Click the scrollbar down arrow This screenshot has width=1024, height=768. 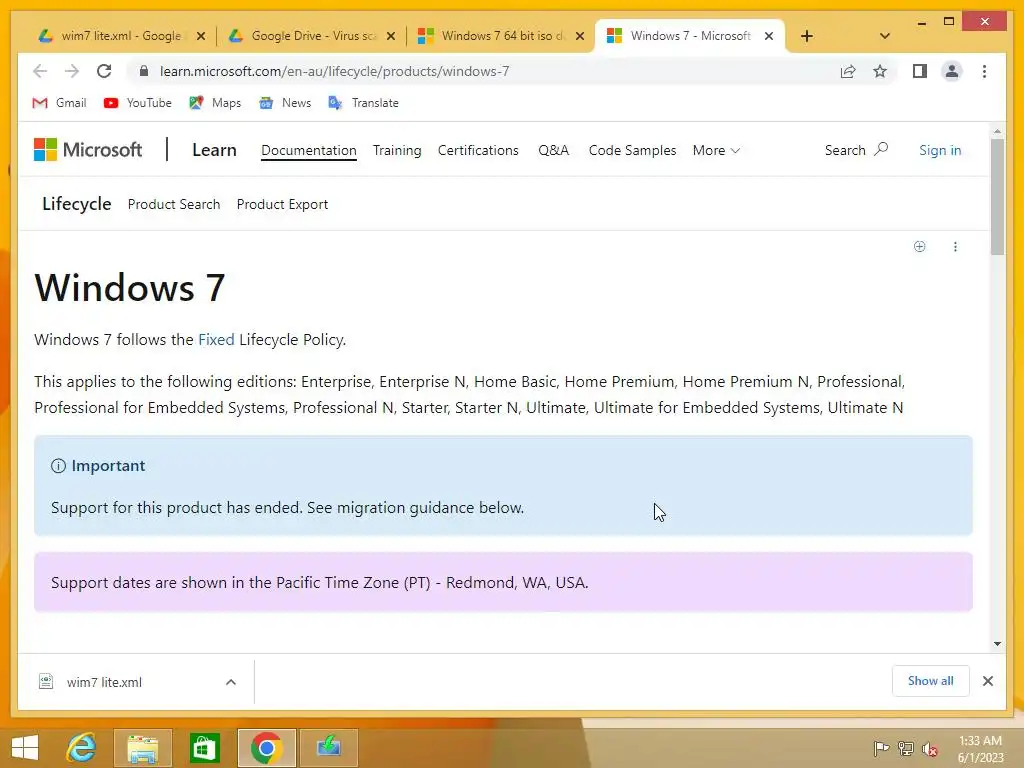point(997,644)
